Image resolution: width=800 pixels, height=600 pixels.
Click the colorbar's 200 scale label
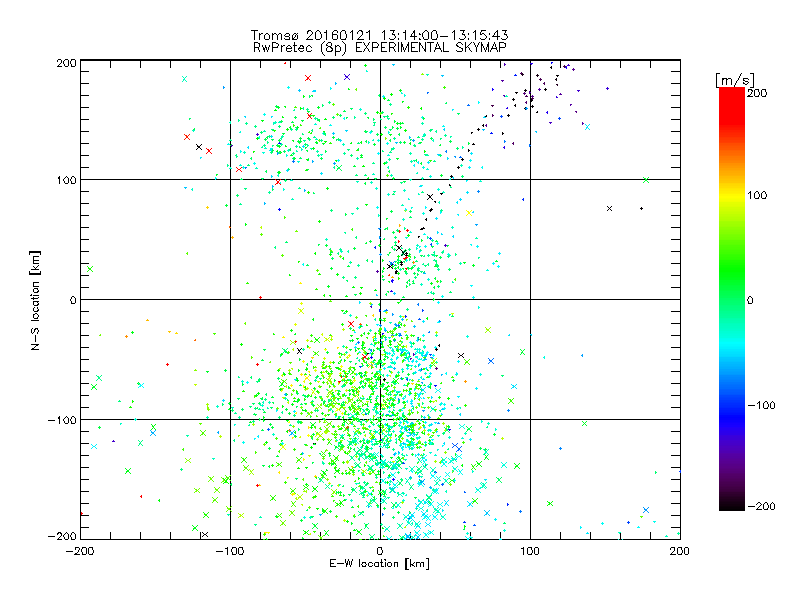pyautogui.click(x=757, y=93)
